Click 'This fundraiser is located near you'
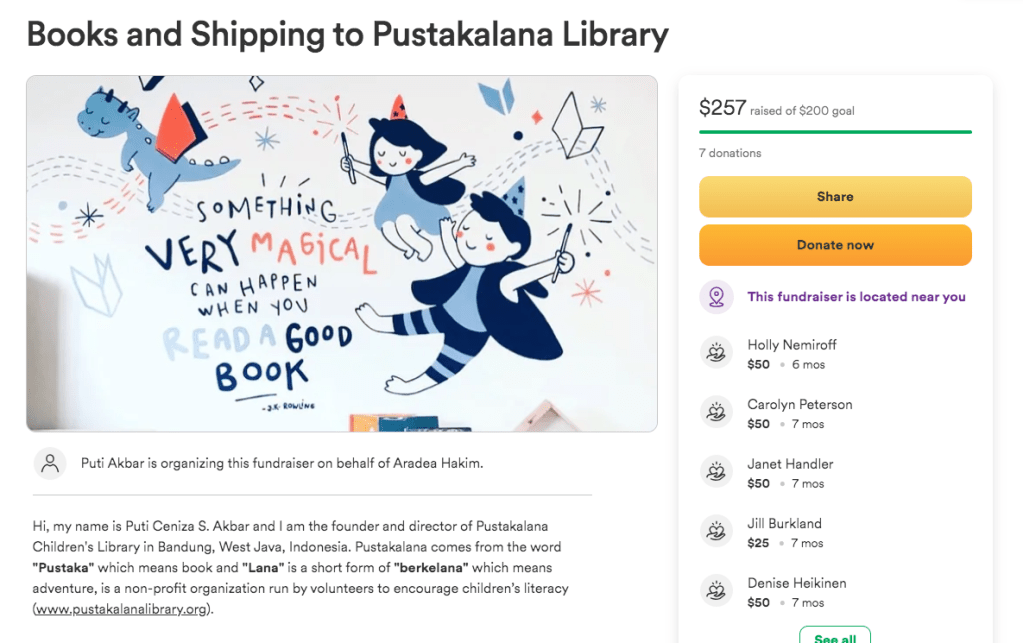This screenshot has width=1023, height=643. (856, 297)
